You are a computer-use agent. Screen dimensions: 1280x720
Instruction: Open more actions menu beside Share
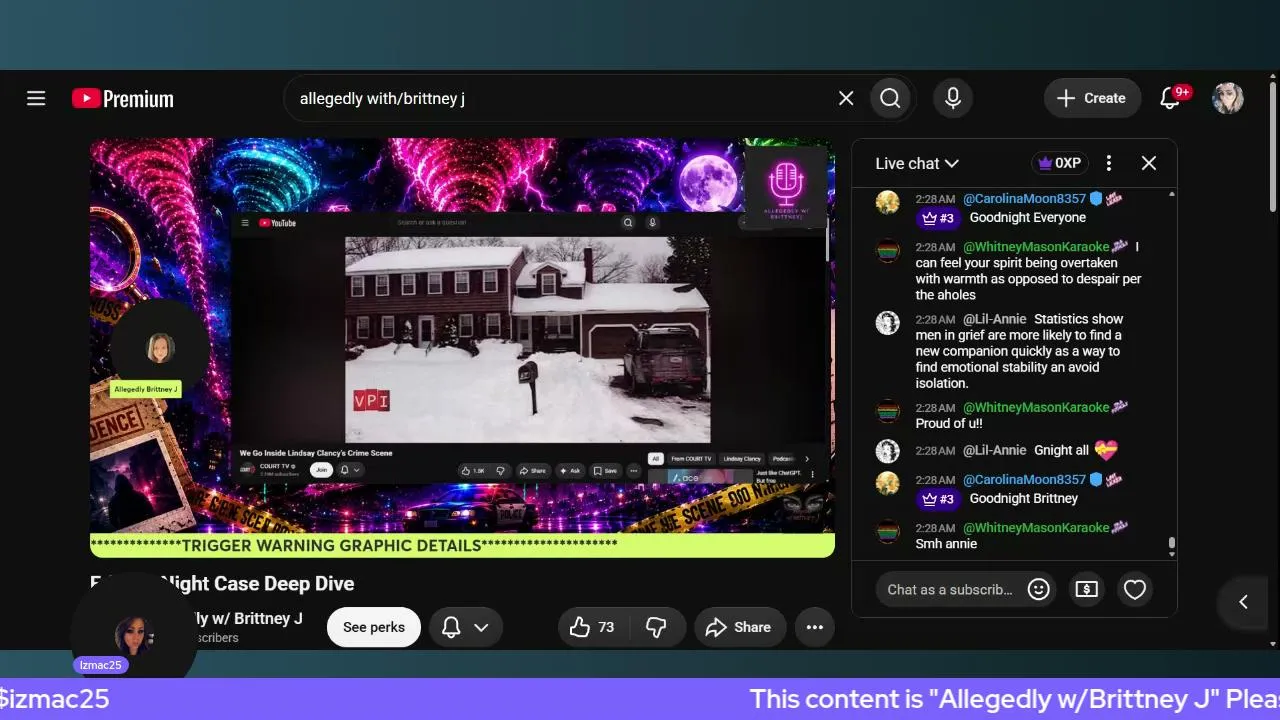click(815, 627)
